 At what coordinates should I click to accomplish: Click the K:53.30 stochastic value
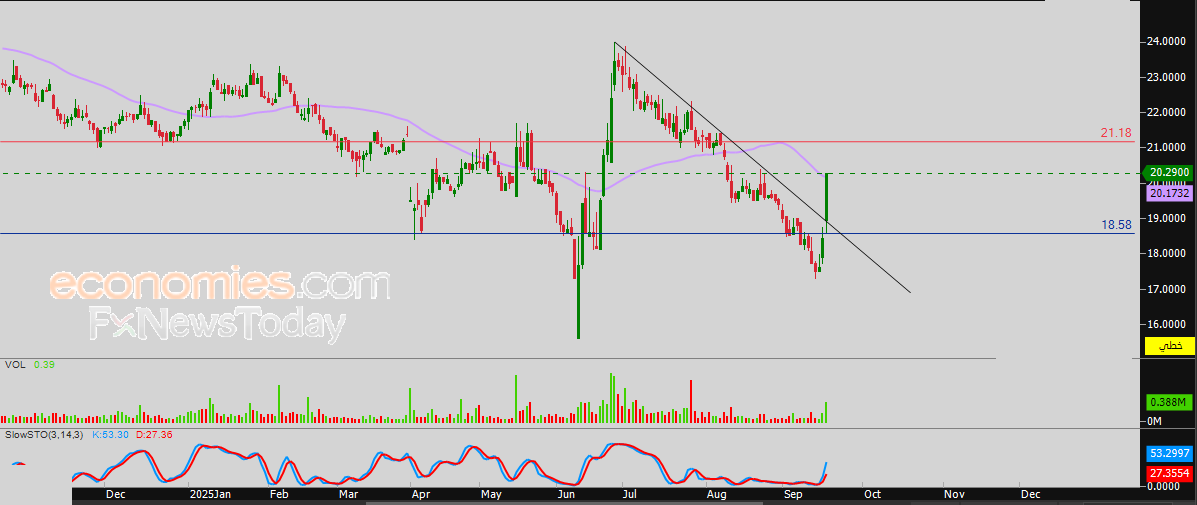111,434
